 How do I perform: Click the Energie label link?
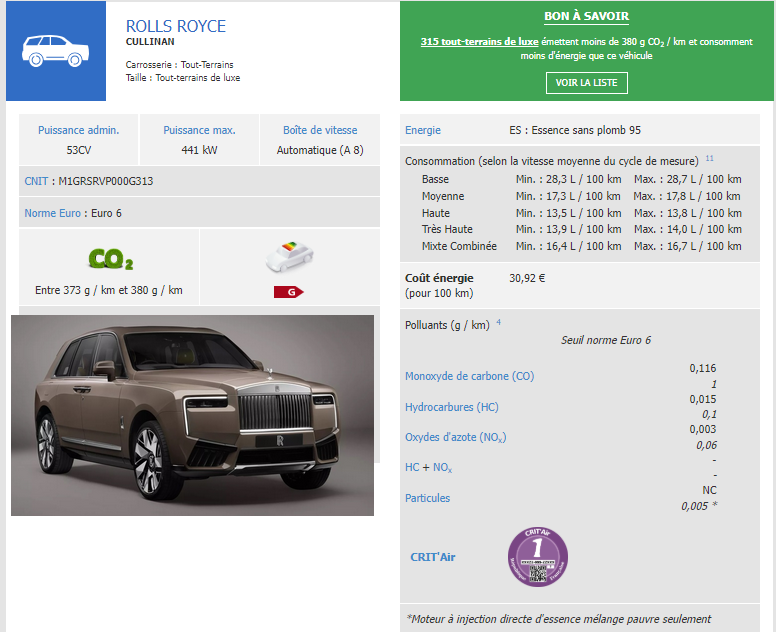423,130
